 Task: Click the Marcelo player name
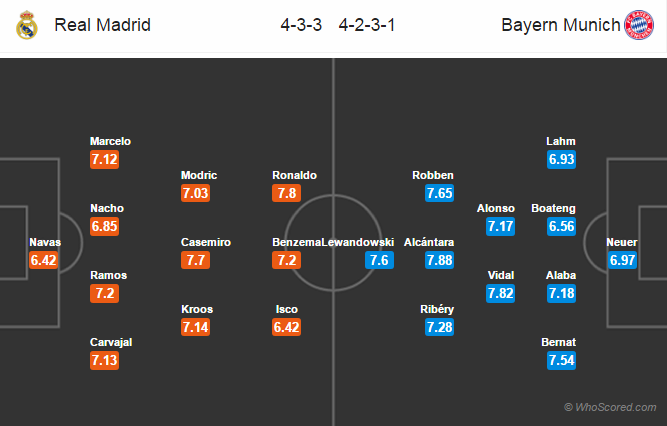pyautogui.click(x=110, y=141)
